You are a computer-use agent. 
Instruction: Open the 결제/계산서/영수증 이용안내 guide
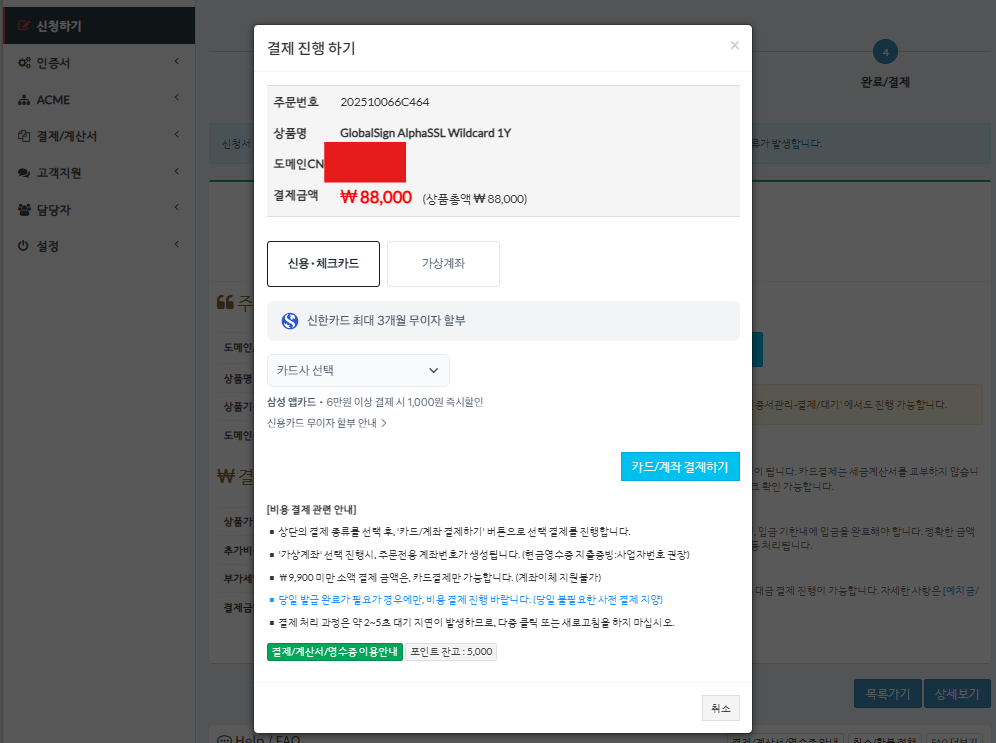click(x=335, y=652)
